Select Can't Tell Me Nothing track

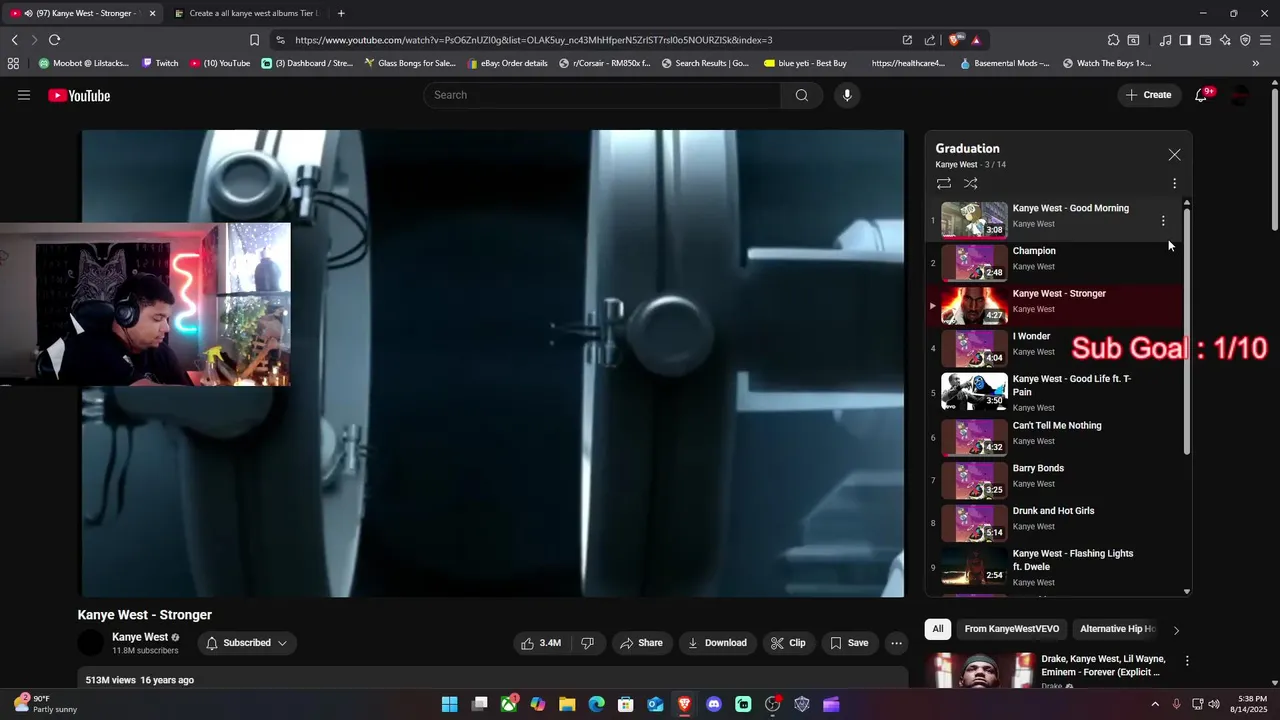(x=1054, y=437)
